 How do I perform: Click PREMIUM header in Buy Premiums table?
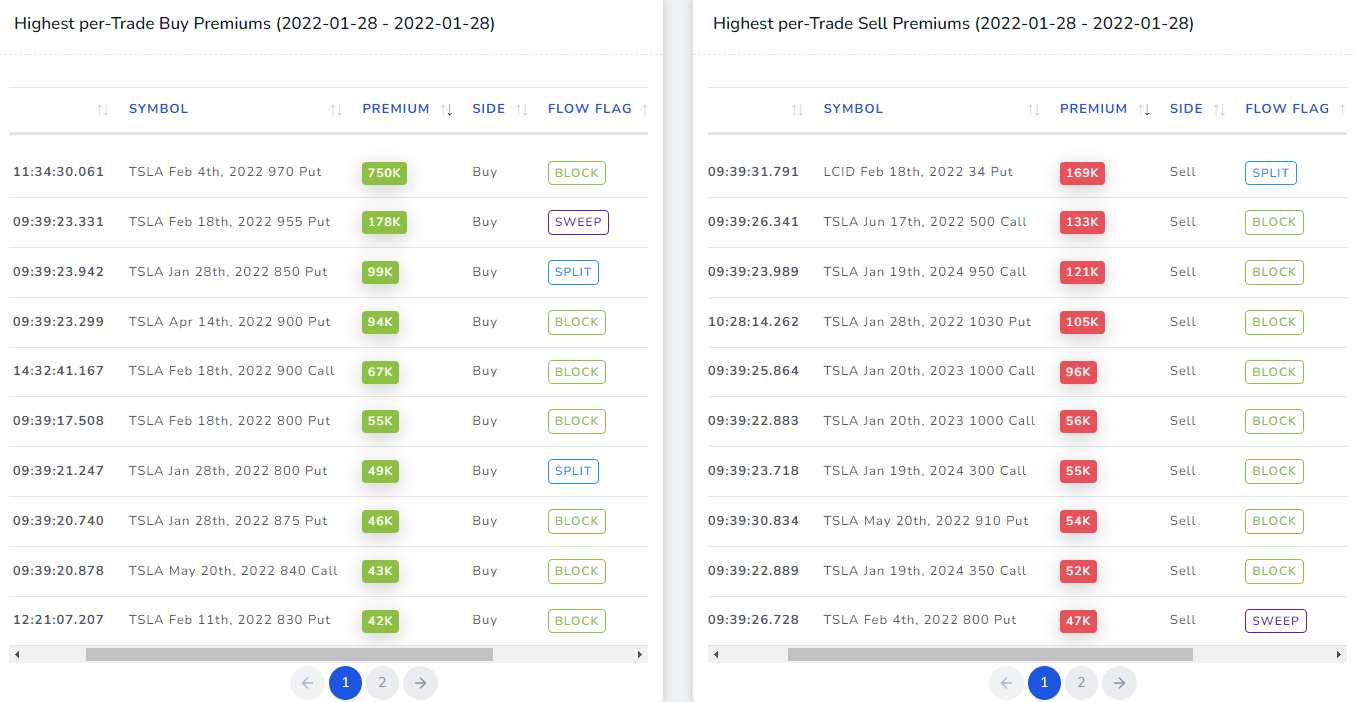pos(396,109)
